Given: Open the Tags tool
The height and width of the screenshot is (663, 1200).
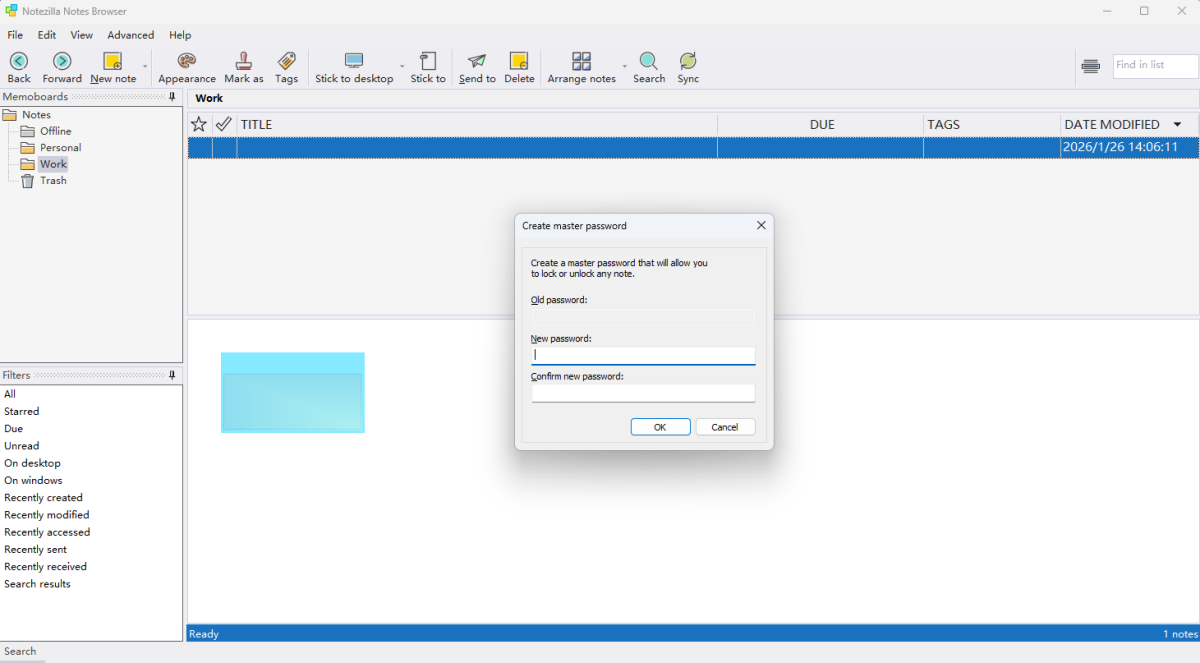Looking at the screenshot, I should click(286, 62).
